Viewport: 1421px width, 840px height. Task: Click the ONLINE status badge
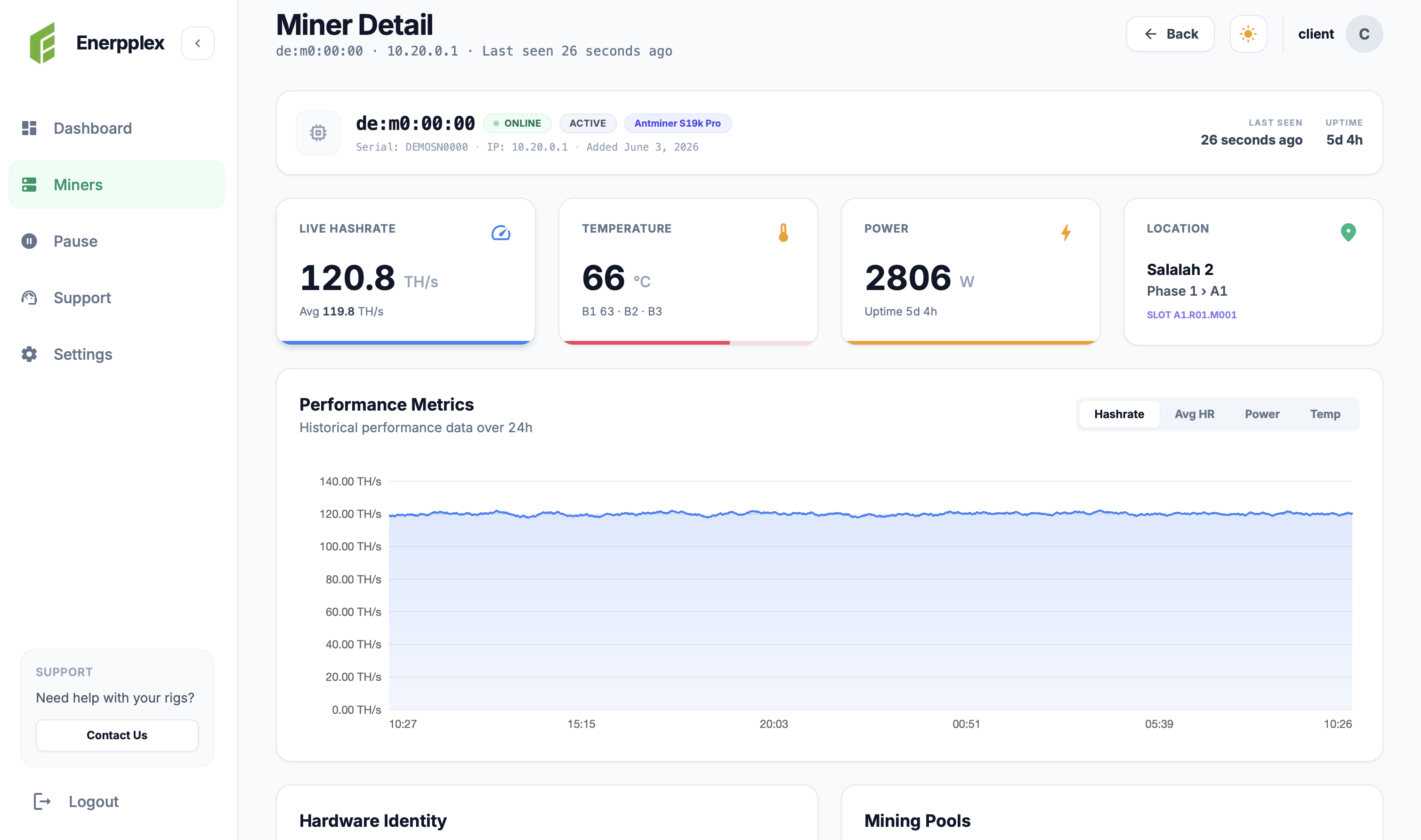tap(517, 123)
